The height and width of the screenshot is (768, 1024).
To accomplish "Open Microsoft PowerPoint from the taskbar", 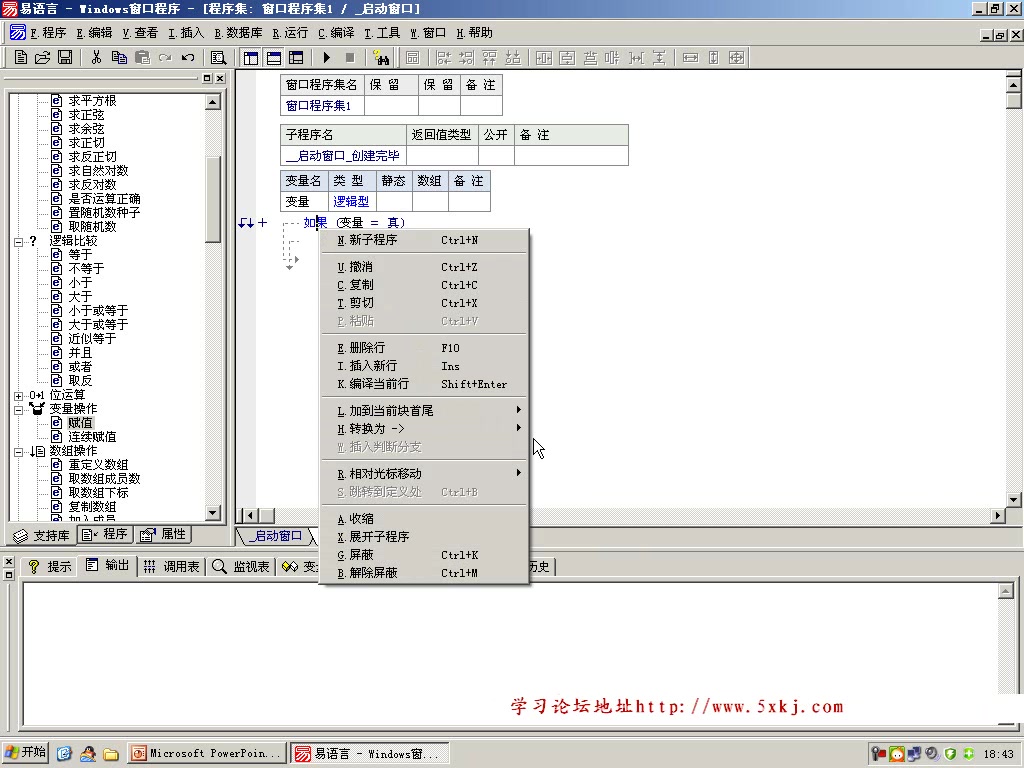I will coord(205,752).
